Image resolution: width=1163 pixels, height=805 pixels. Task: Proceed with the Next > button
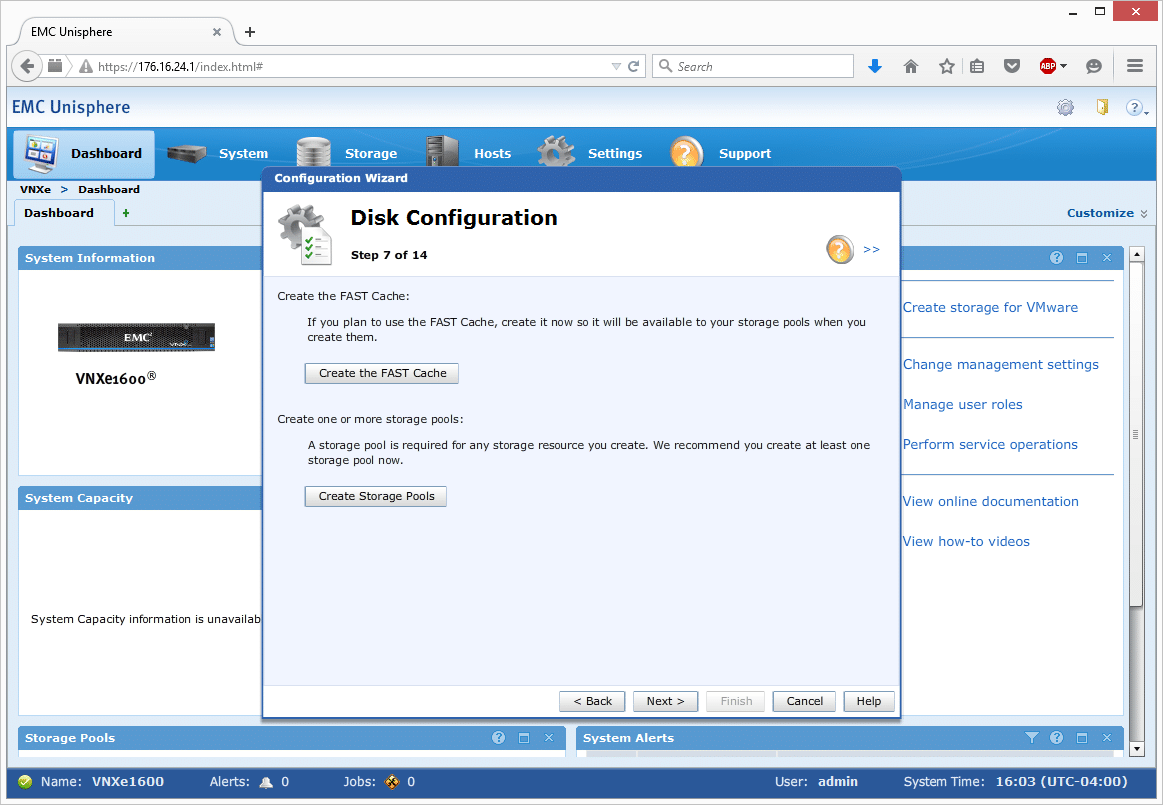665,701
